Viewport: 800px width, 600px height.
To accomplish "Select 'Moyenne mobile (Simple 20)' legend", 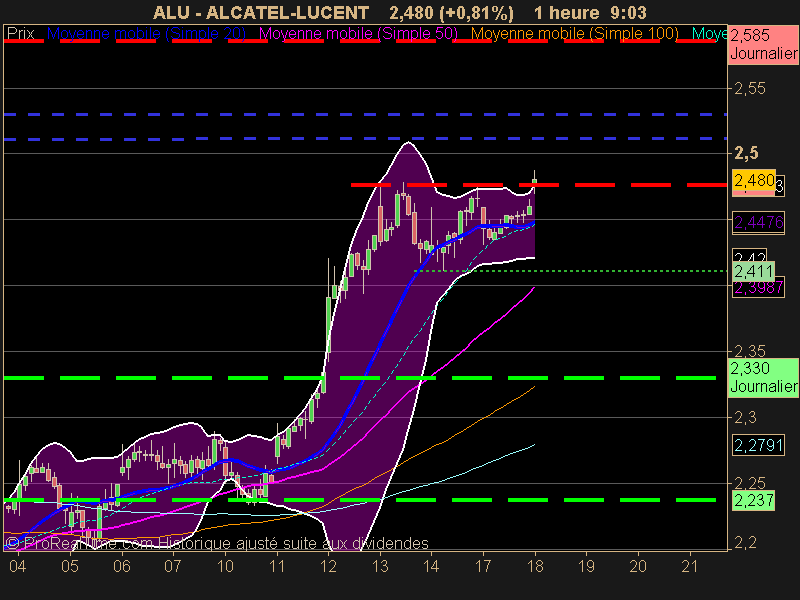I will [146, 34].
